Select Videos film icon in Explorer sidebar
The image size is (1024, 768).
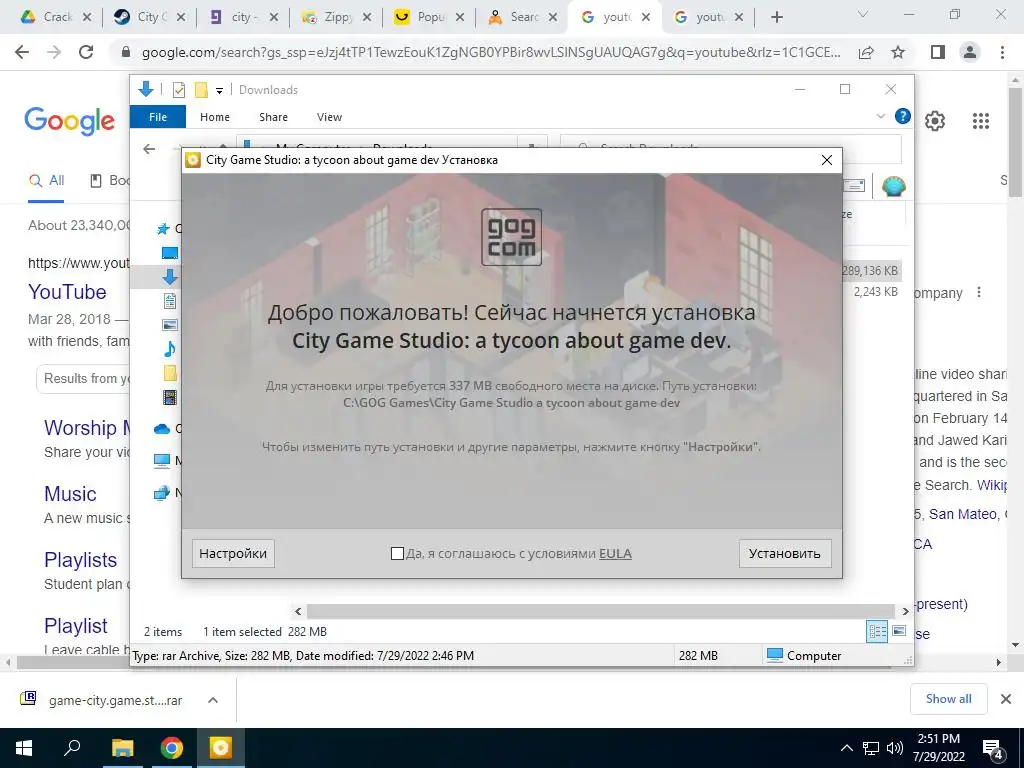(170, 397)
